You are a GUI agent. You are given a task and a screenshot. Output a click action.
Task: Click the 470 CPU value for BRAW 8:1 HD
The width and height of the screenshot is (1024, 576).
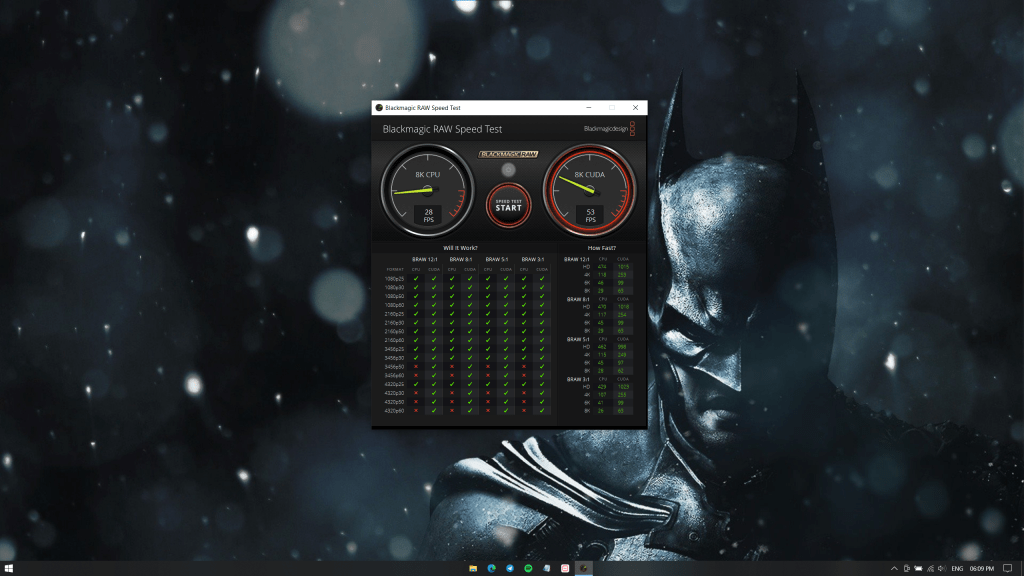602,306
